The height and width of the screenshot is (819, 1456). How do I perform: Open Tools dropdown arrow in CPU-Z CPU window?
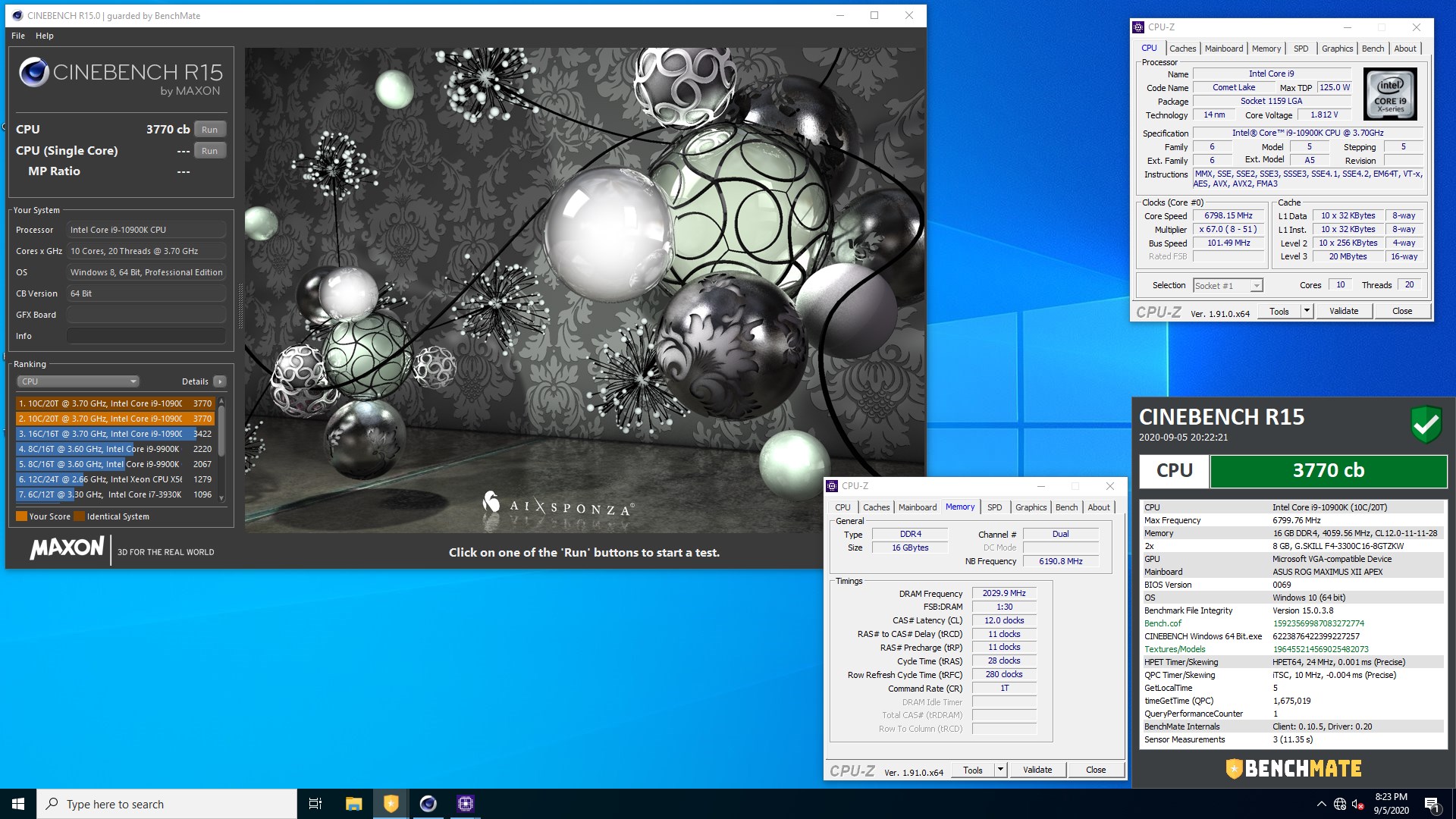click(1307, 311)
